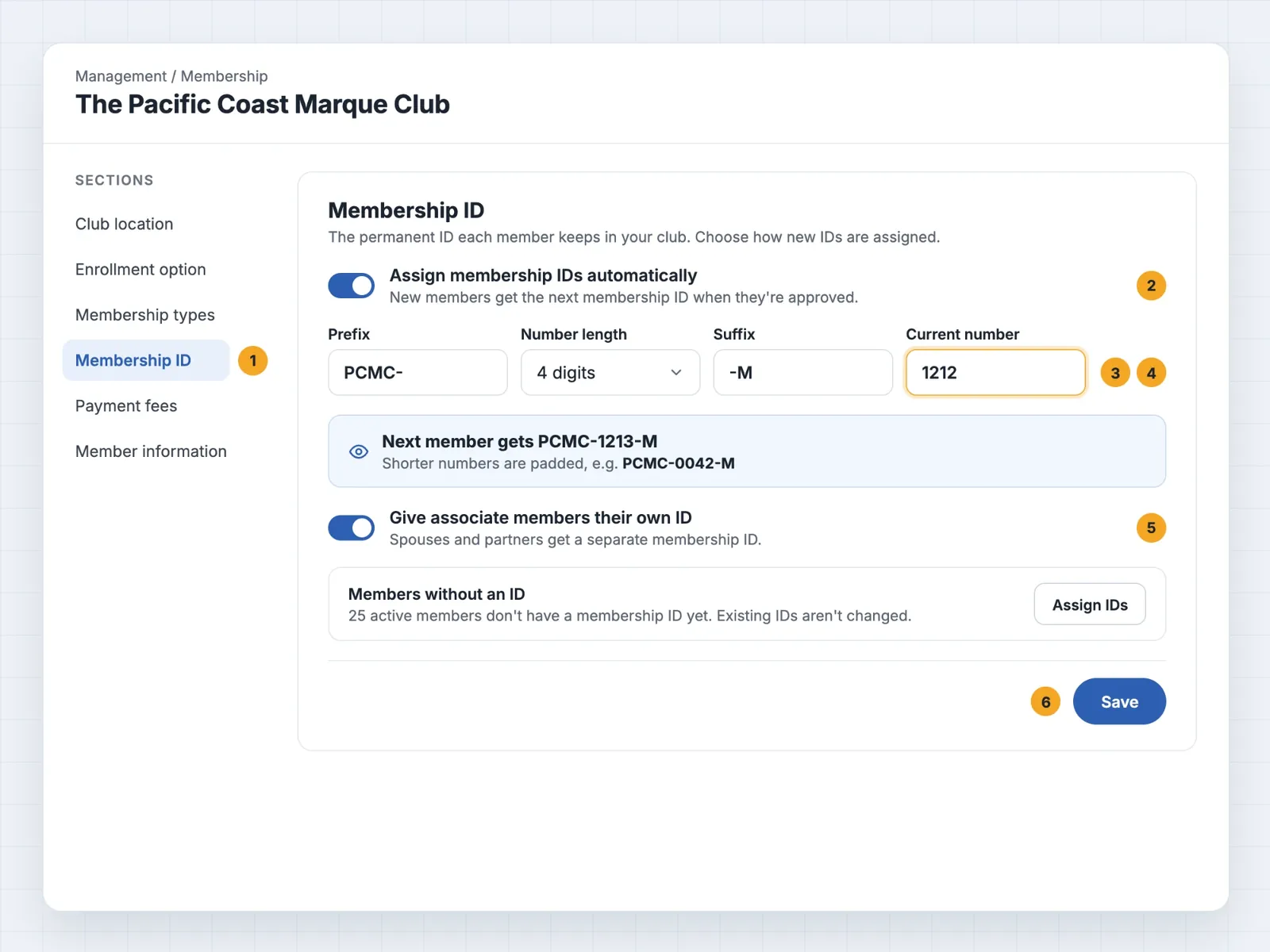This screenshot has height=952, width=1270.
Task: Select Membership ID in the sidebar
Action: 146,360
